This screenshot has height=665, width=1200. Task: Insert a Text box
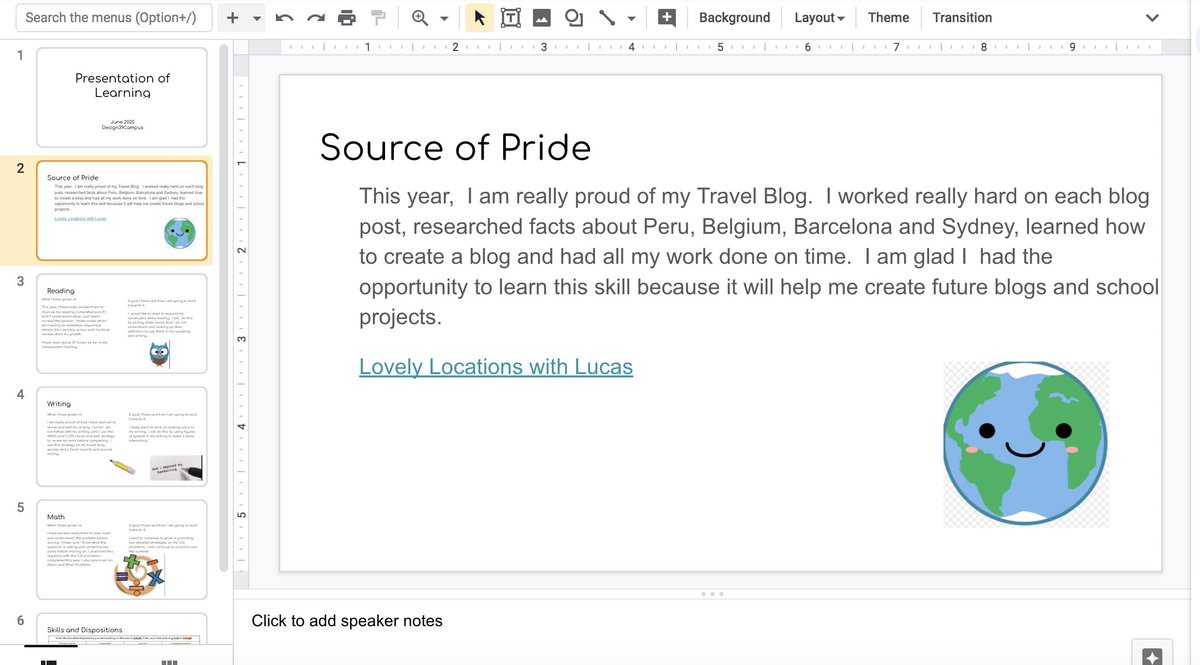(510, 18)
